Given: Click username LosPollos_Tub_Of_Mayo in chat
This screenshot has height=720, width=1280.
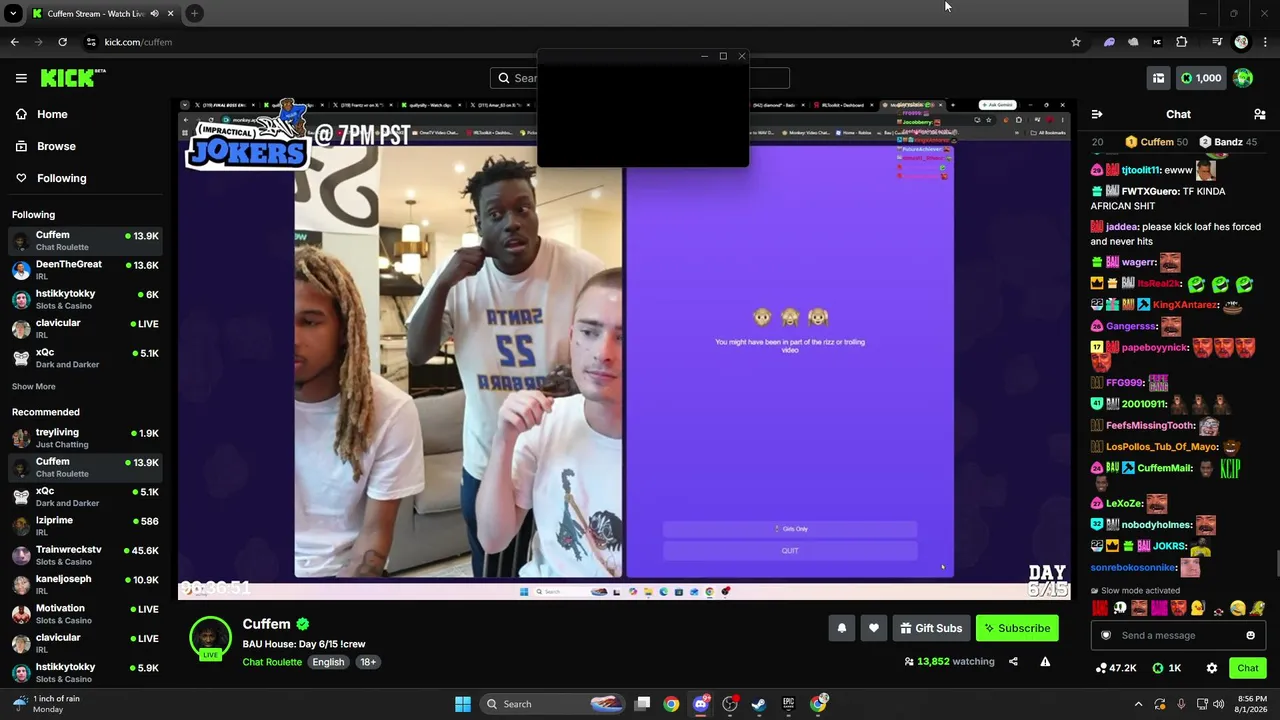Looking at the screenshot, I should pyautogui.click(x=1162, y=447).
